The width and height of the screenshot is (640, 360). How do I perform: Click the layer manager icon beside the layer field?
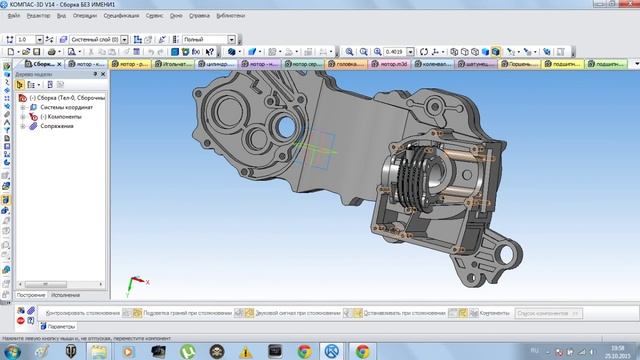[x=63, y=40]
